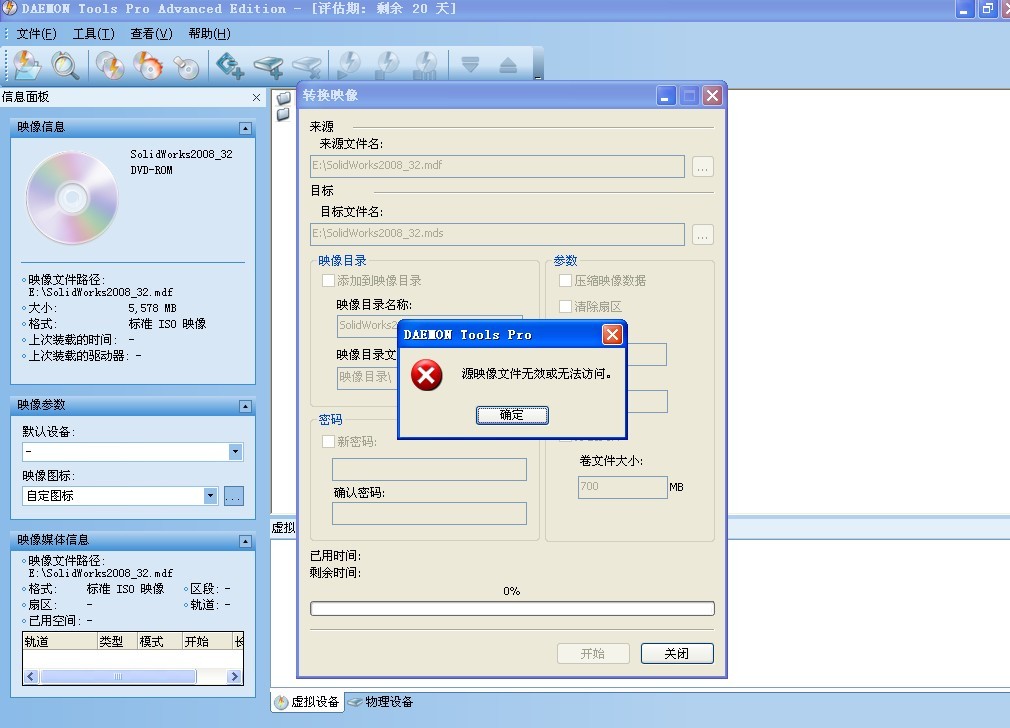Add a virtual IDE device icon
Screen dimensions: 1010x728
tap(229, 65)
